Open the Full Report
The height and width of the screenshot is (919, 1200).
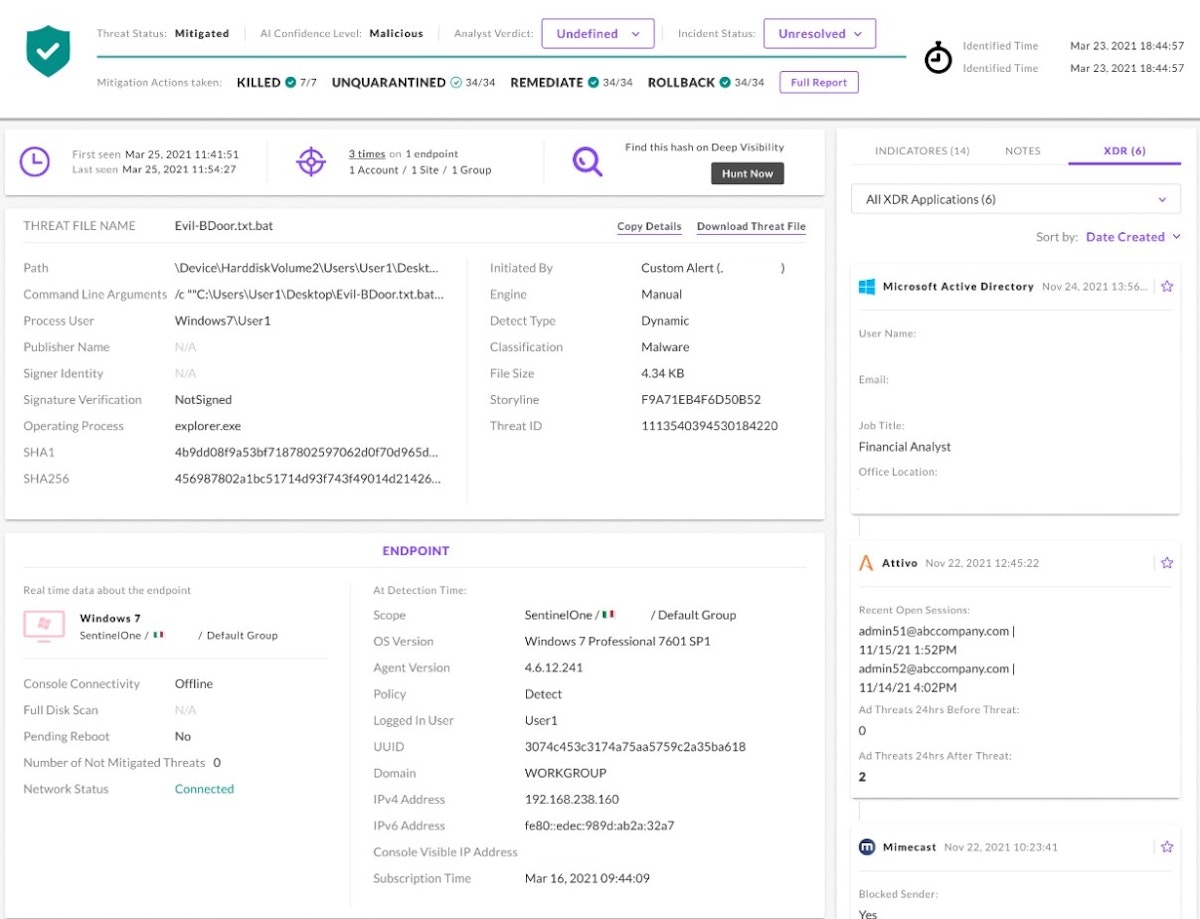point(819,82)
